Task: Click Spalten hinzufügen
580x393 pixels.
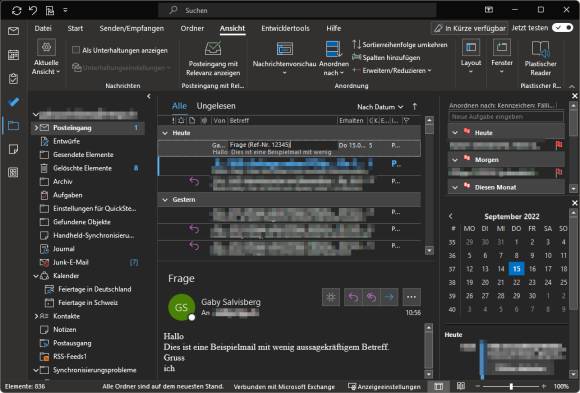Action: [x=386, y=57]
